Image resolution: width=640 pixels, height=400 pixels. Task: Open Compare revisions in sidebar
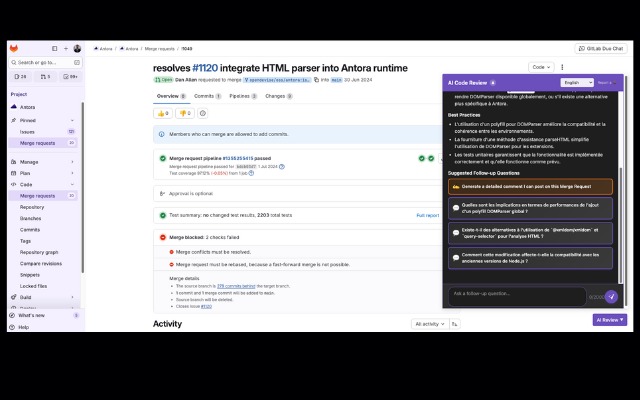[43, 264]
